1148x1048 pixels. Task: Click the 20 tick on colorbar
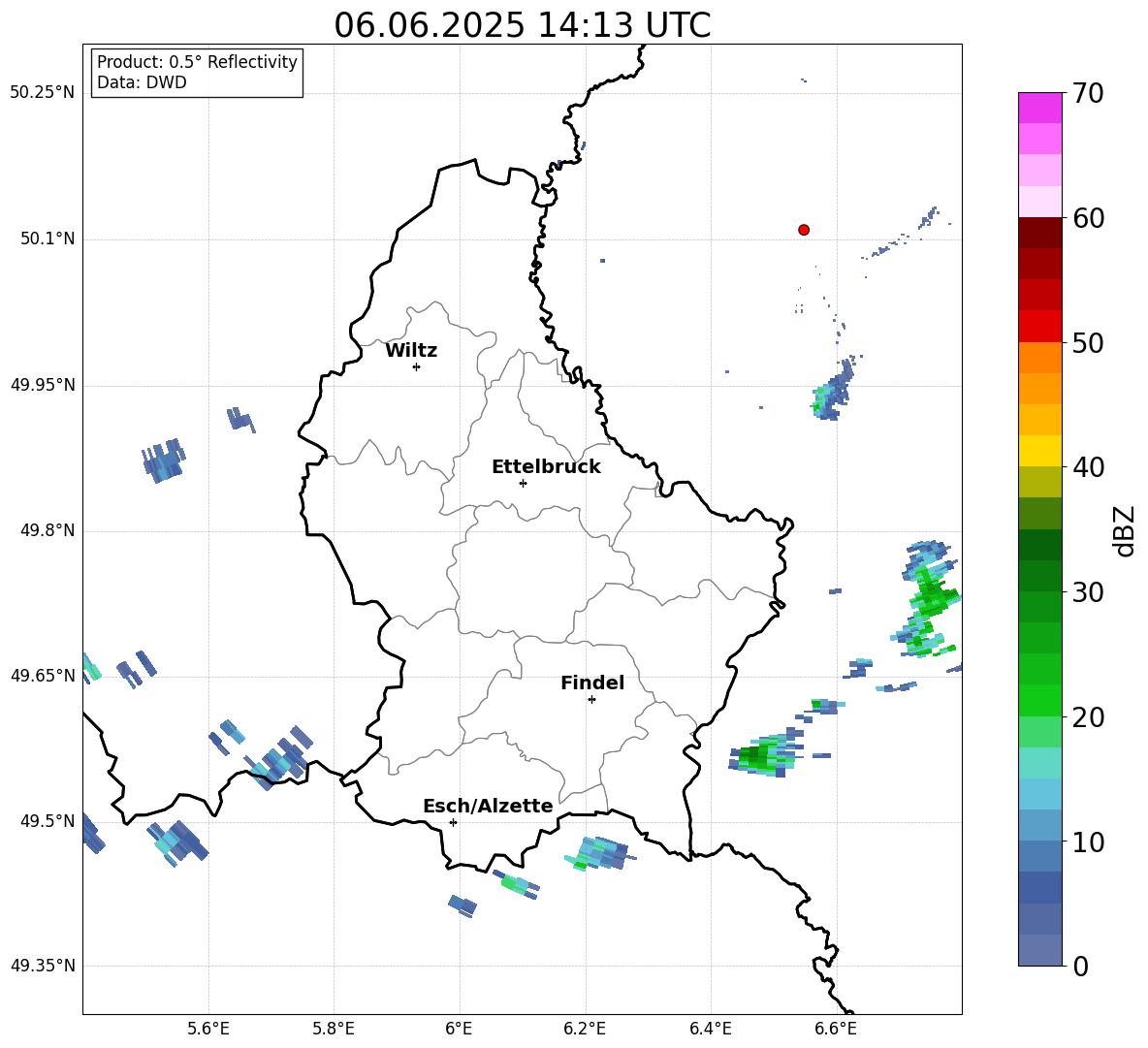[x=1088, y=716]
